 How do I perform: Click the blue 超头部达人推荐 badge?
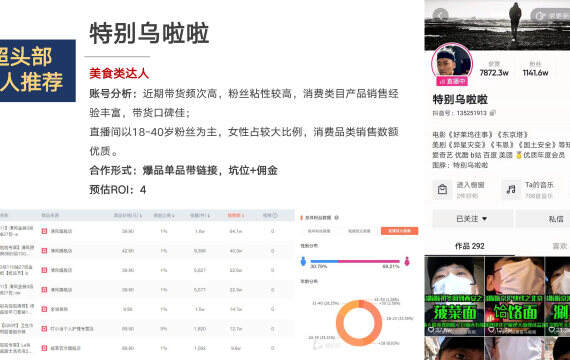(x=38, y=71)
